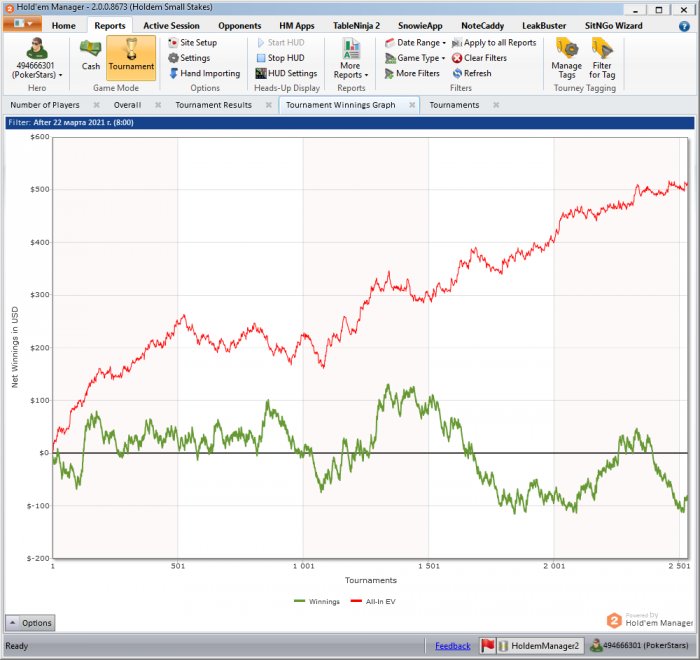Close the Tournament Winnings Graph tab

click(412, 105)
